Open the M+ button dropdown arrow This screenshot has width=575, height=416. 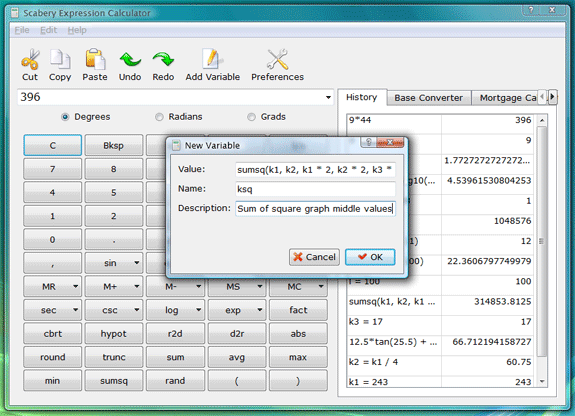coord(136,286)
